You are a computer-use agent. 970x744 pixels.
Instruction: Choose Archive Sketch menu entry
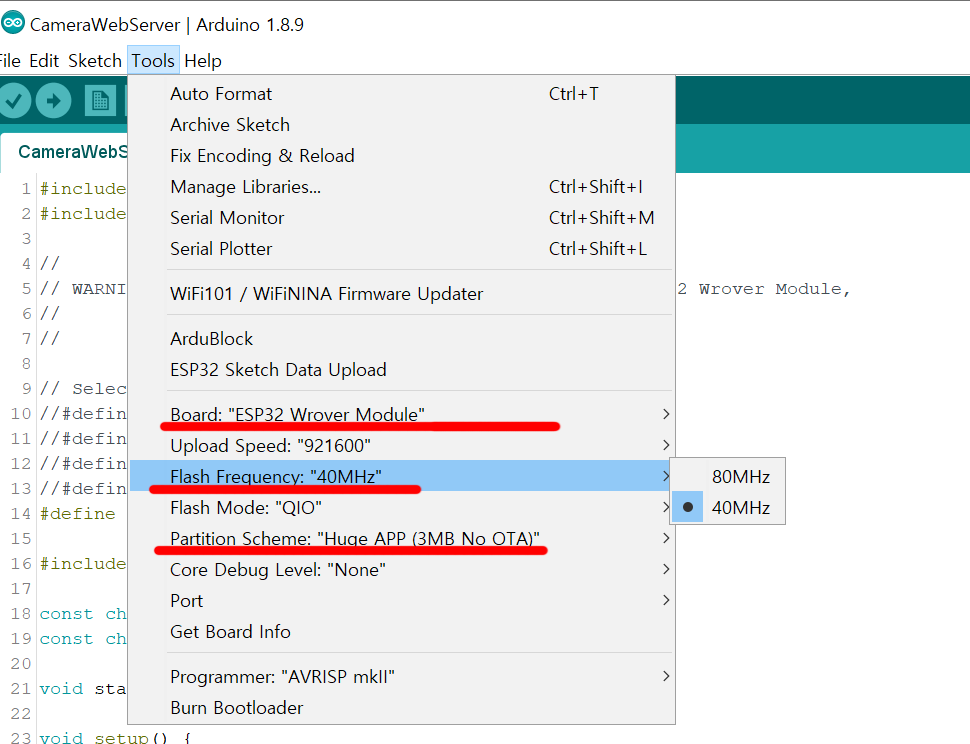(401, 124)
